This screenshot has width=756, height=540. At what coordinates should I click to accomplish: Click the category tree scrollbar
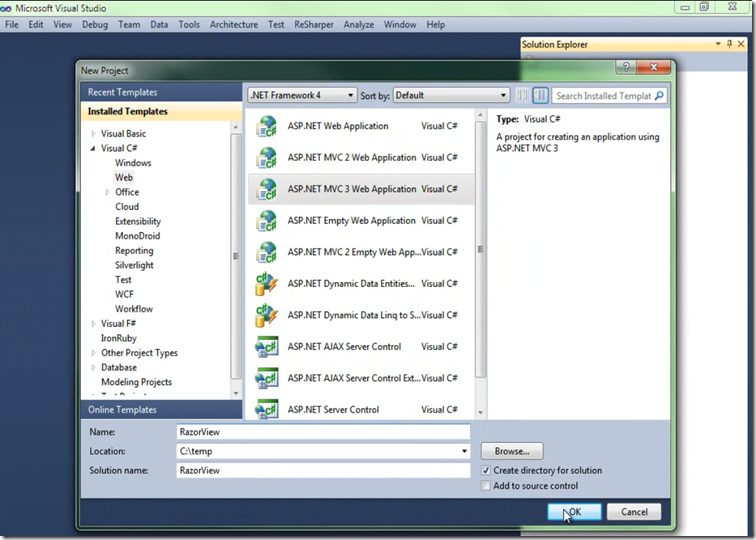tap(236, 256)
